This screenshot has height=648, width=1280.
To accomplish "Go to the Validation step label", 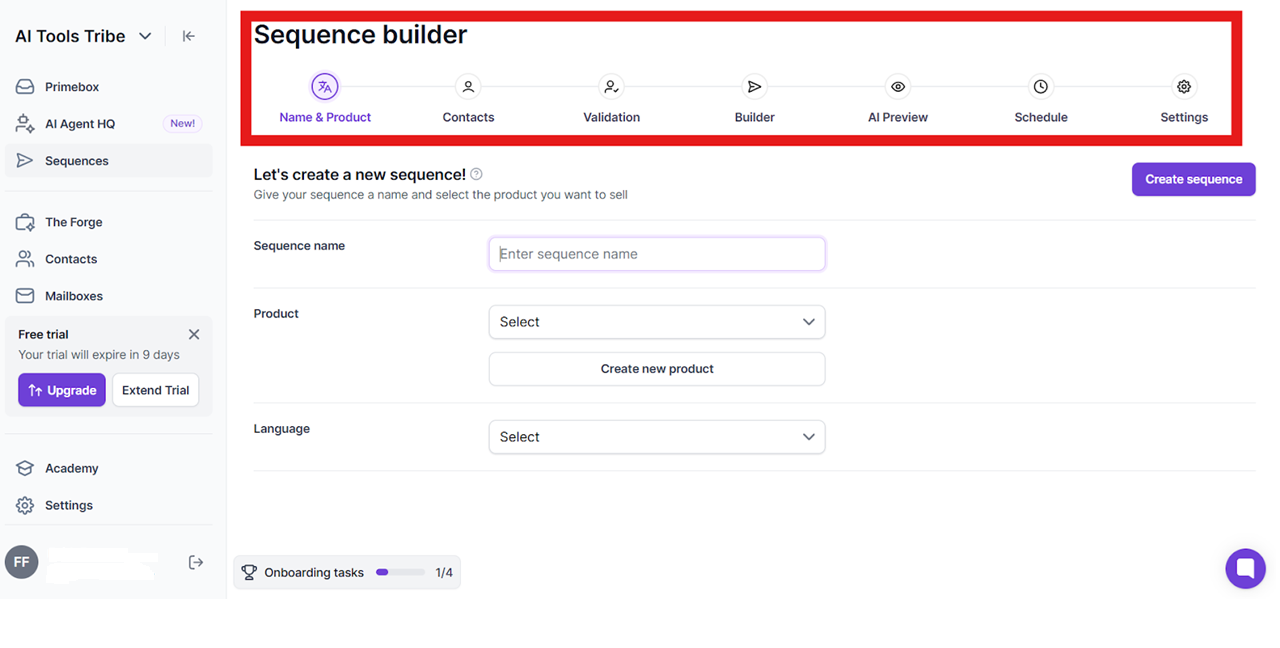I will 611,117.
